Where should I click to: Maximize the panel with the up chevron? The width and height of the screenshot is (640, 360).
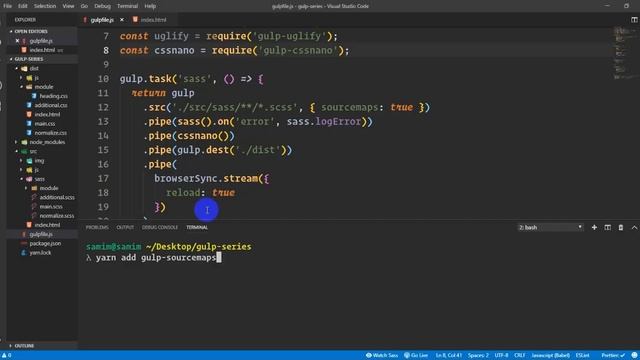634,227
